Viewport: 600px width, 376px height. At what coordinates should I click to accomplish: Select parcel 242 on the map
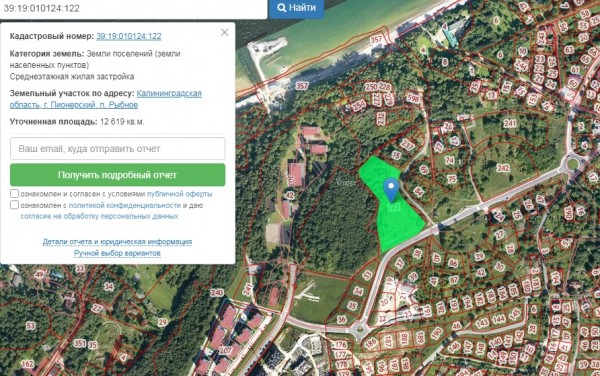[503, 168]
